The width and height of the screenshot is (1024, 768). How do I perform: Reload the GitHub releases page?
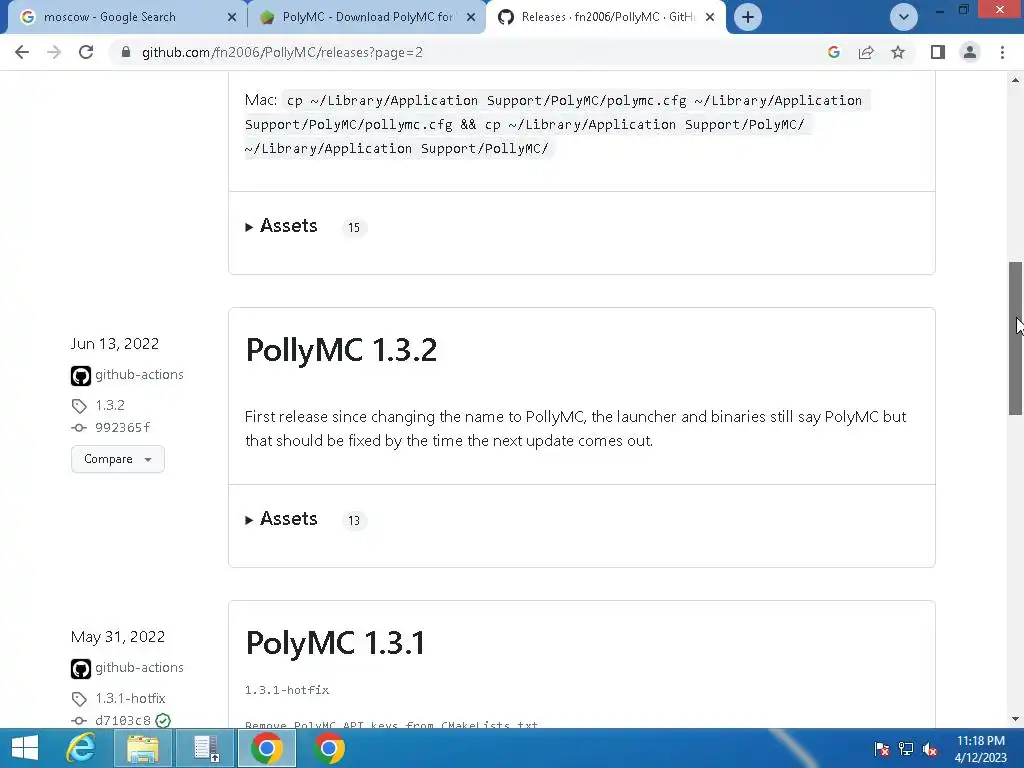pos(86,52)
